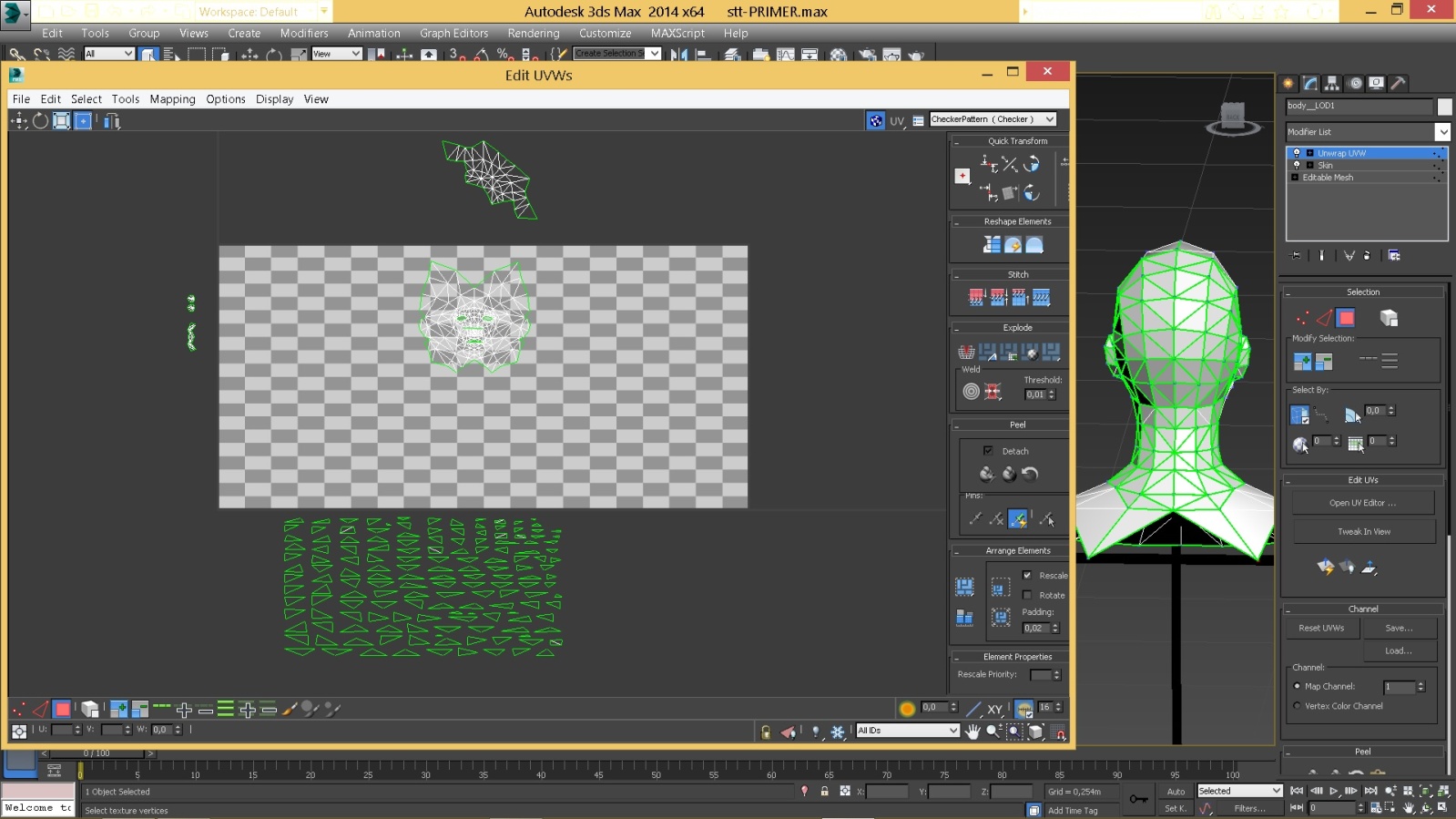Open the Modifiers menu in 3ds Max
The image size is (1456, 819).
(x=304, y=33)
